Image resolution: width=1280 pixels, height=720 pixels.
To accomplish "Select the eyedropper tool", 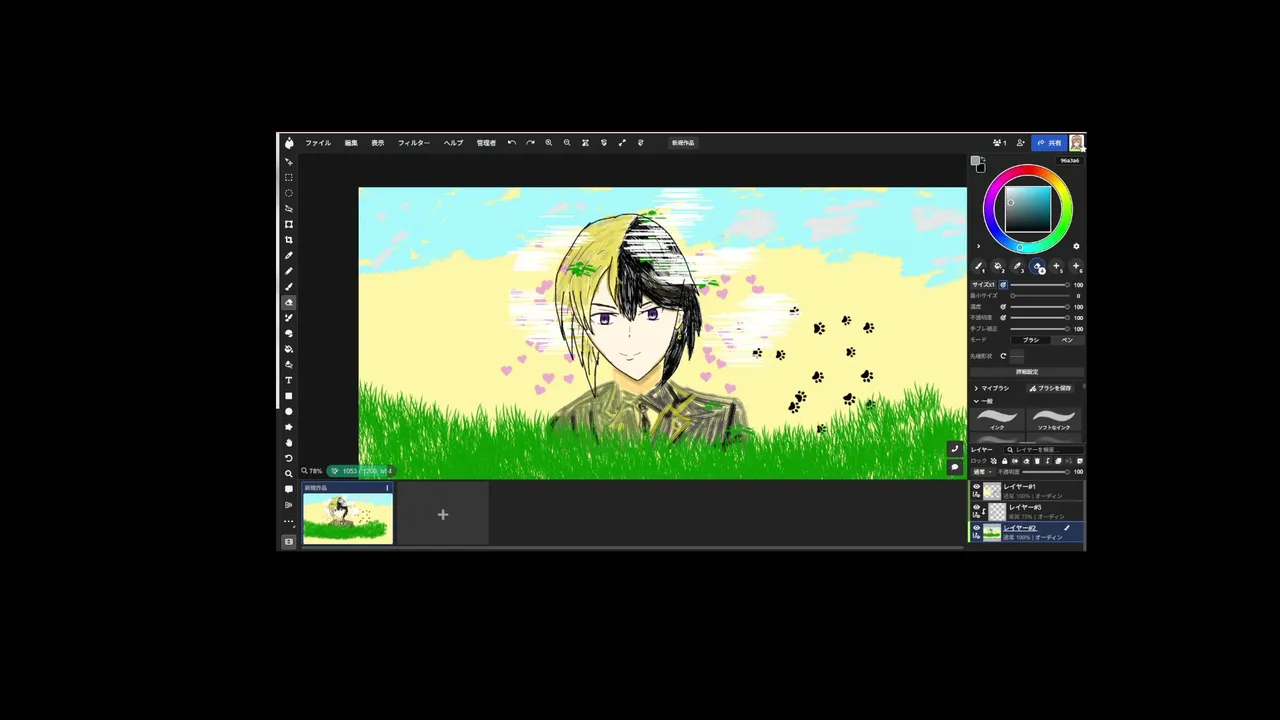I will [x=289, y=255].
